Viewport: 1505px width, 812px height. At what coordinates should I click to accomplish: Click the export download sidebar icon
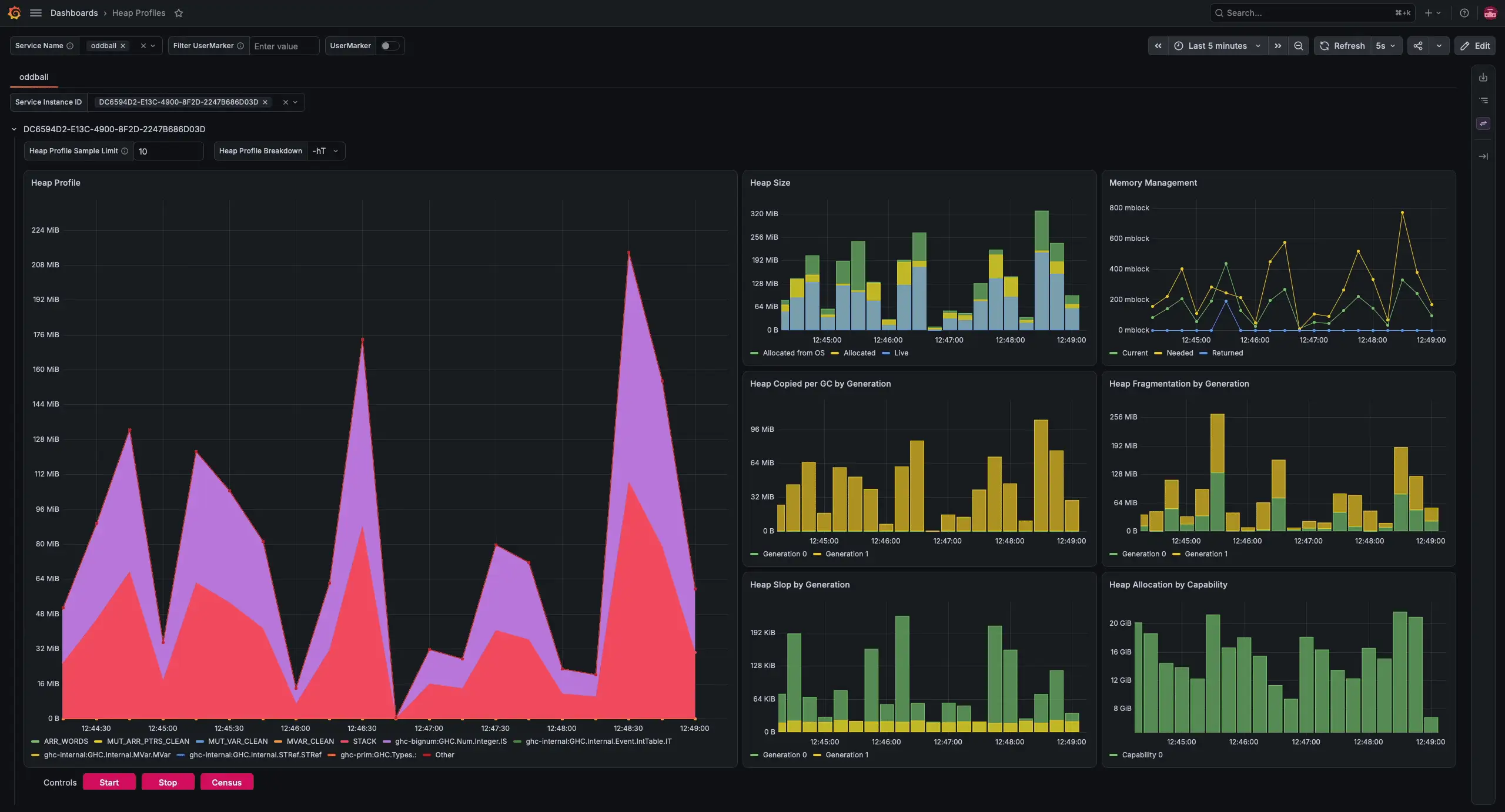coord(1483,78)
